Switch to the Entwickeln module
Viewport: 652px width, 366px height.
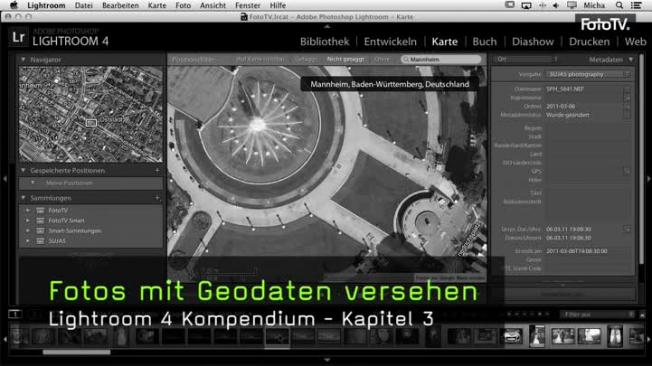pyautogui.click(x=390, y=42)
